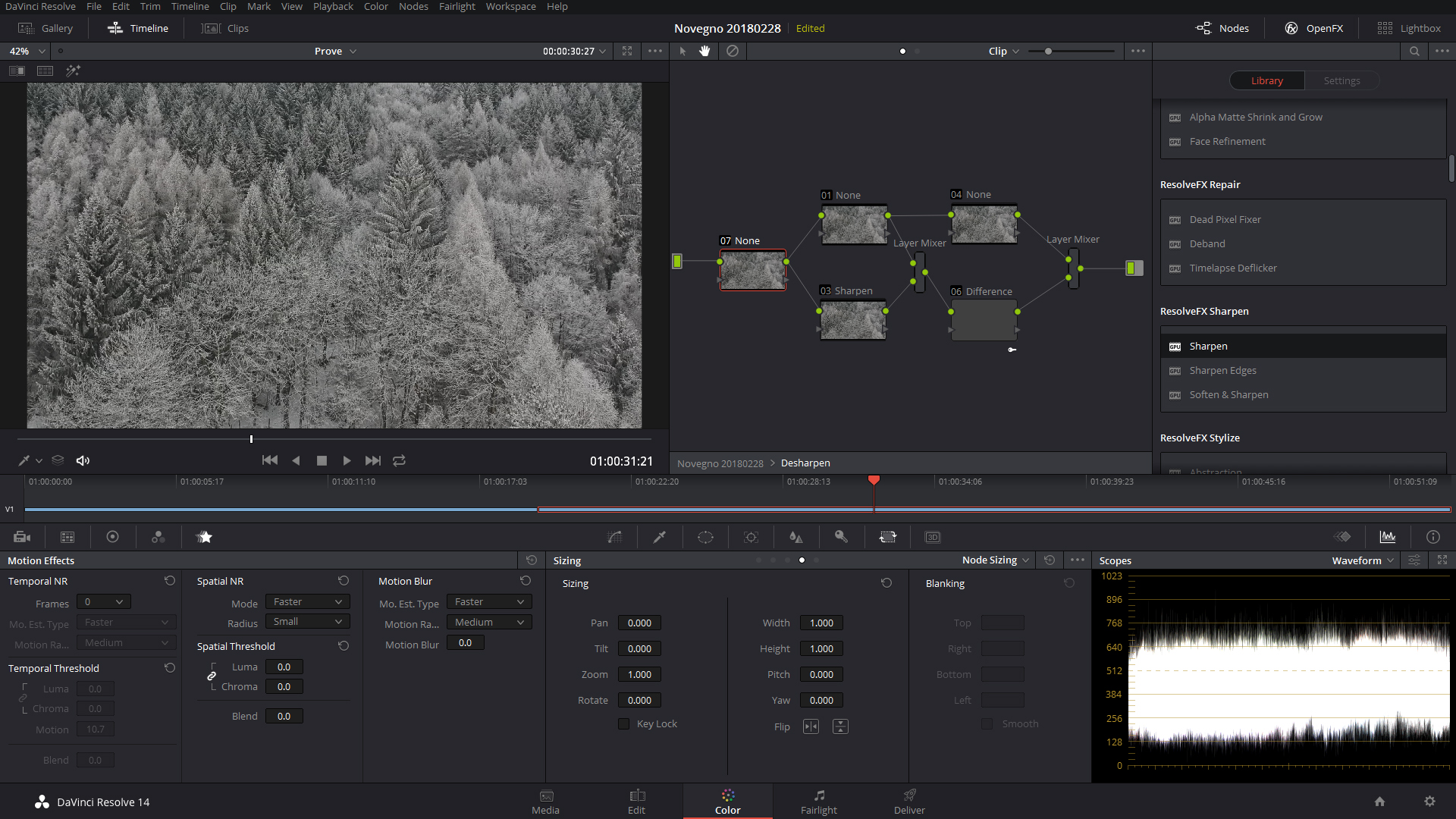Toggle image wipe view icon

17,71
